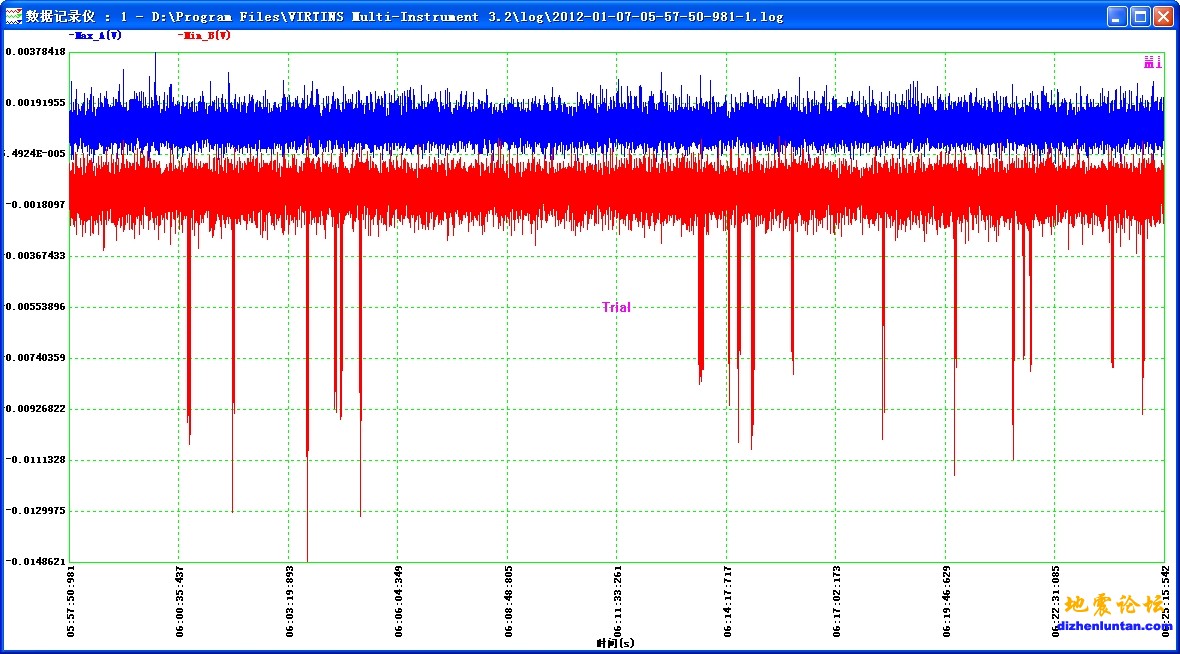Click the data logger window app icon
The width and height of the screenshot is (1180, 654).
(14, 16)
